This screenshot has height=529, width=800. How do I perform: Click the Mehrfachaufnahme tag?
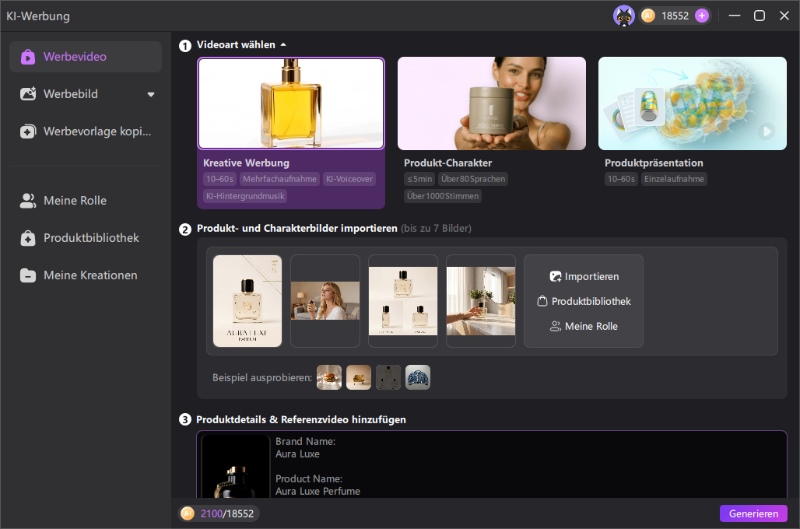pos(280,179)
